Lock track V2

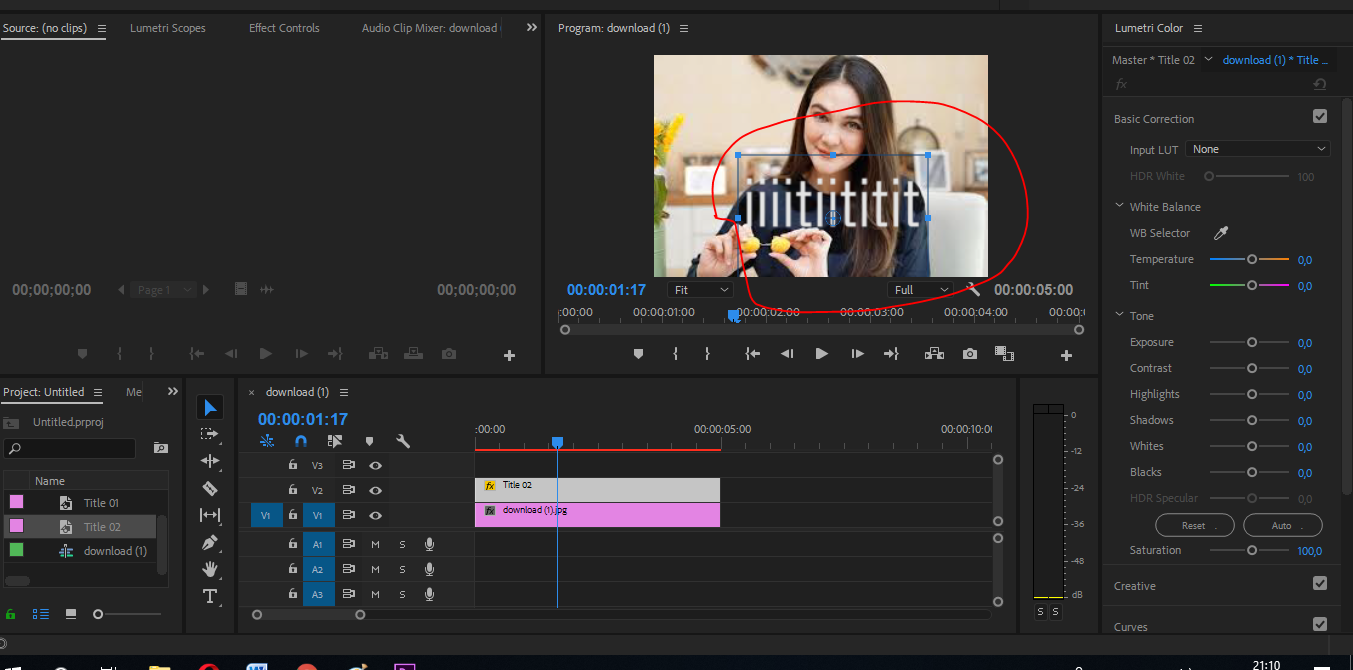[293, 490]
